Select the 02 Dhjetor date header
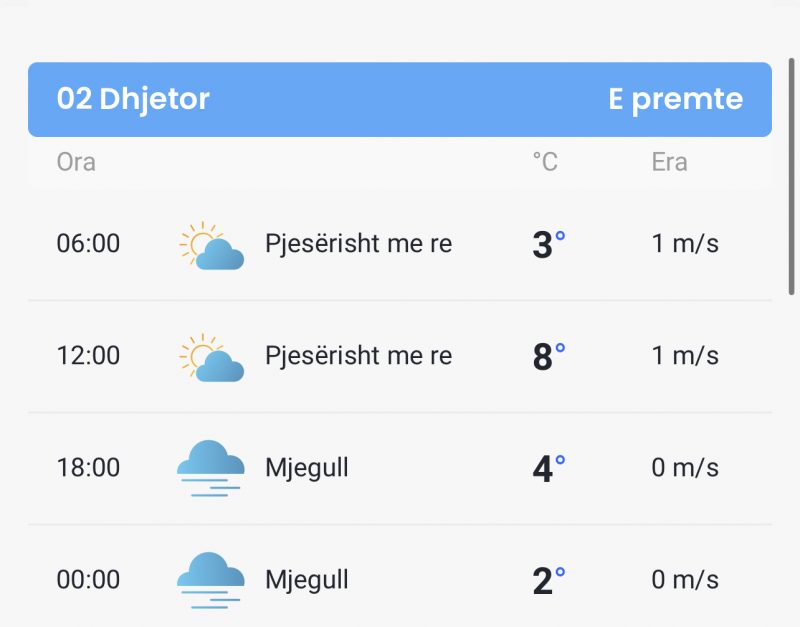Viewport: 800px width, 627px height. pyautogui.click(x=133, y=98)
